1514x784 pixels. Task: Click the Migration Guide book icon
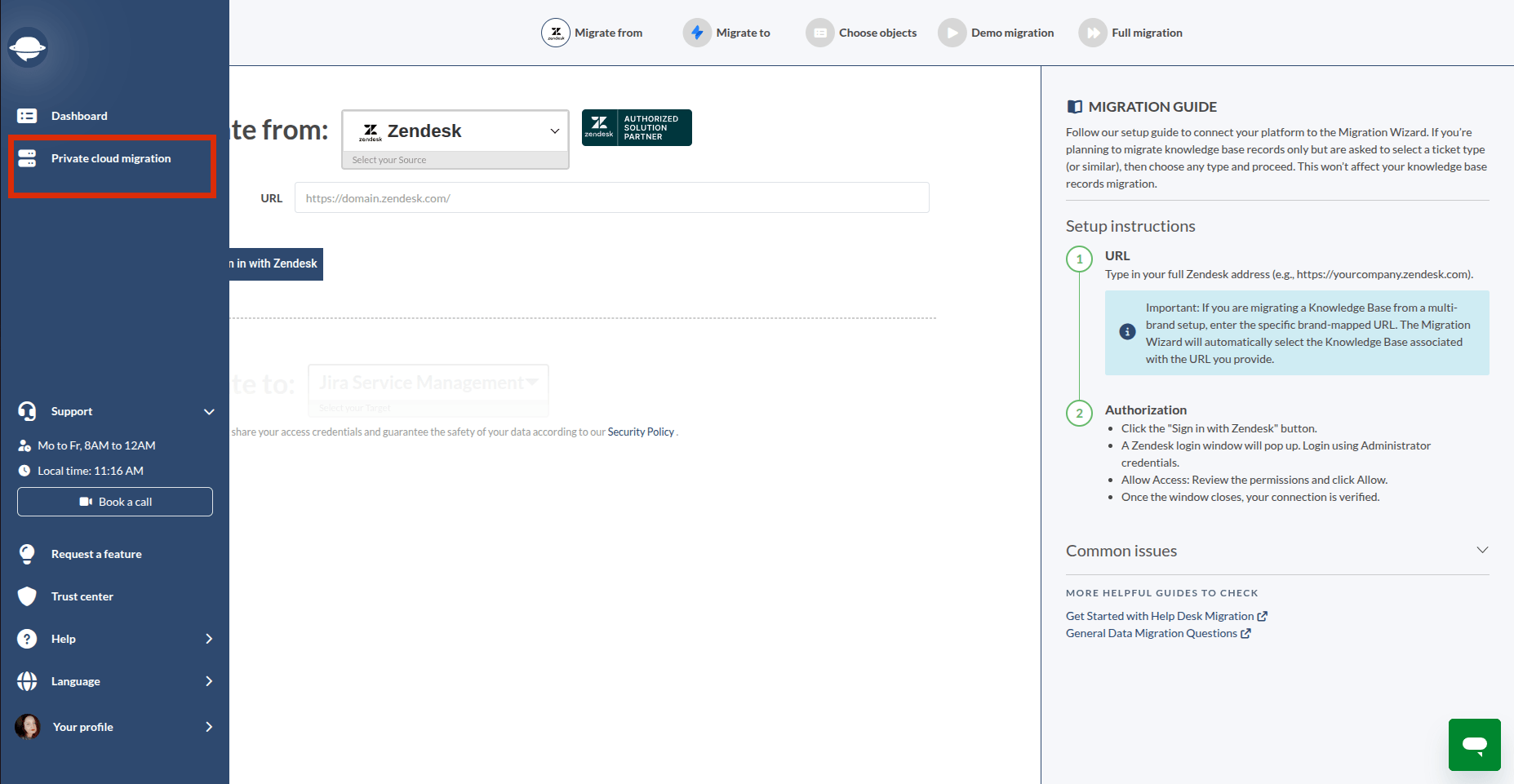coord(1075,107)
